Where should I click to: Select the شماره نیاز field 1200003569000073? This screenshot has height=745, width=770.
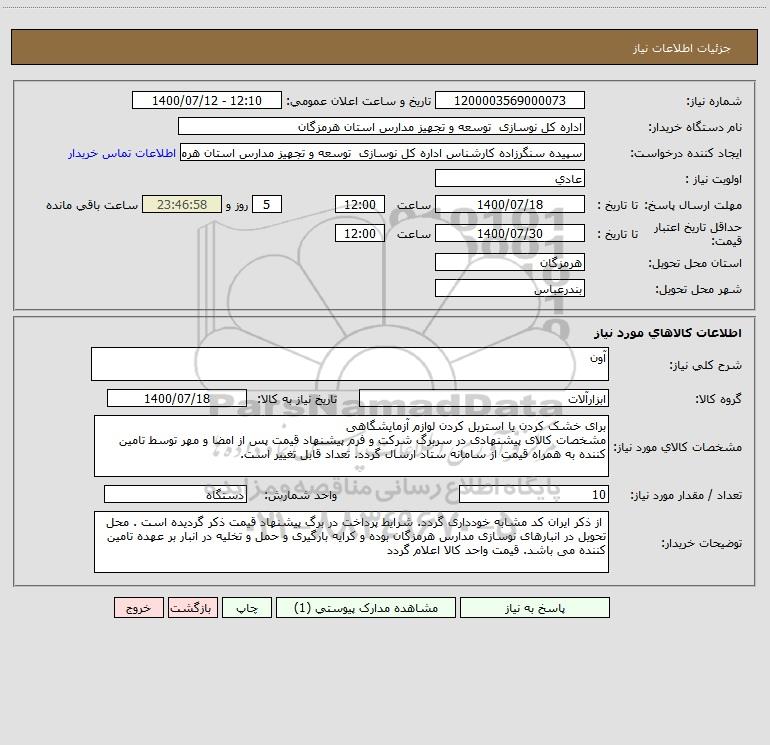pos(510,100)
